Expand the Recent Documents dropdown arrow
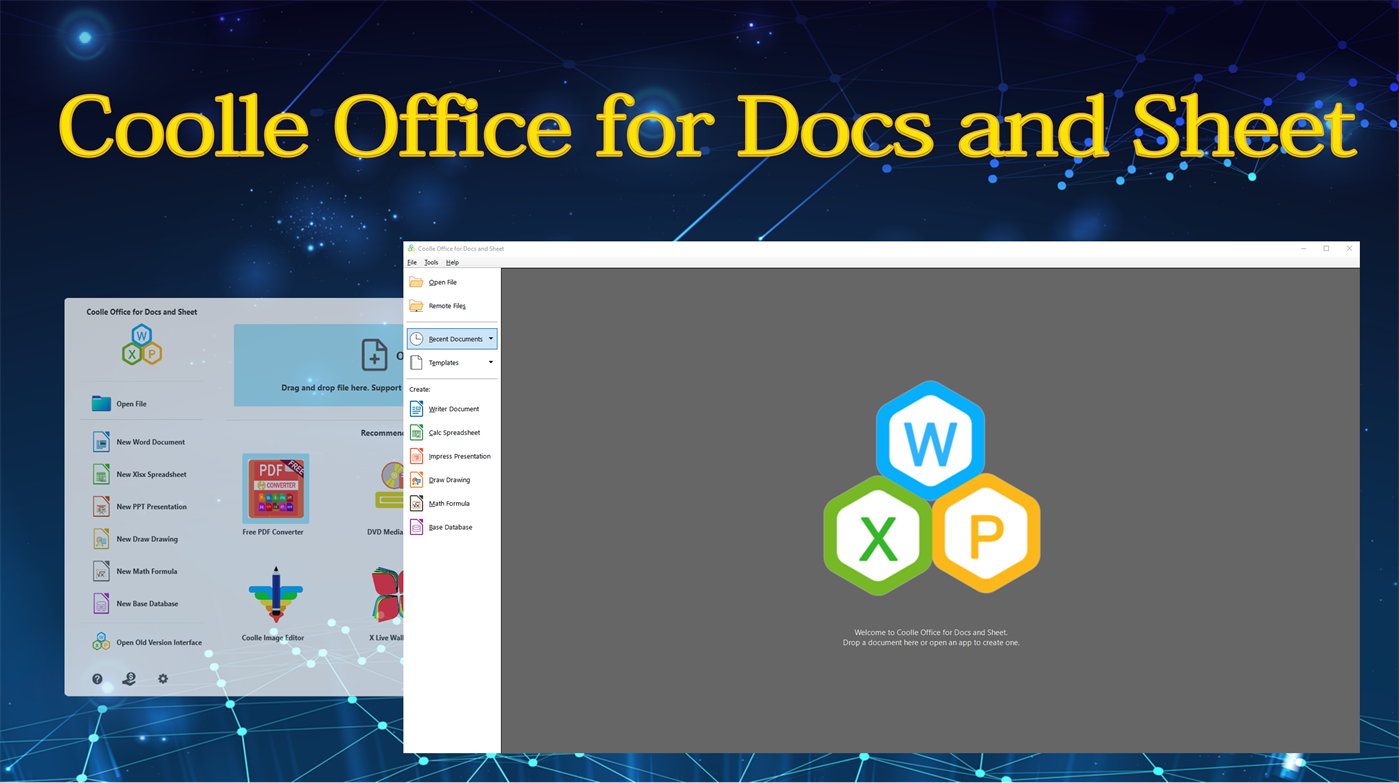1399x783 pixels. click(x=491, y=338)
